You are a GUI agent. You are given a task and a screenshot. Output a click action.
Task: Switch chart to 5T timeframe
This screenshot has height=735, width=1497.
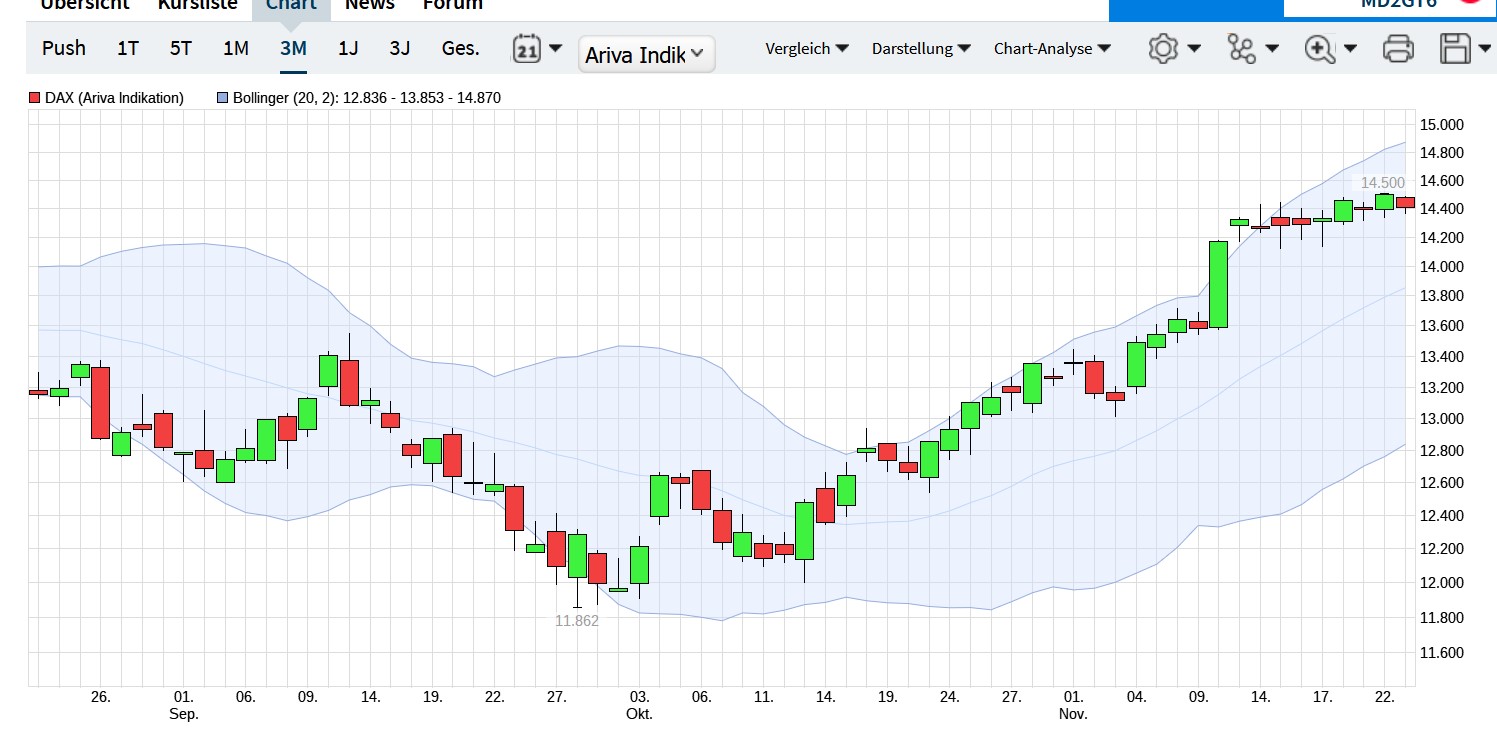(180, 48)
